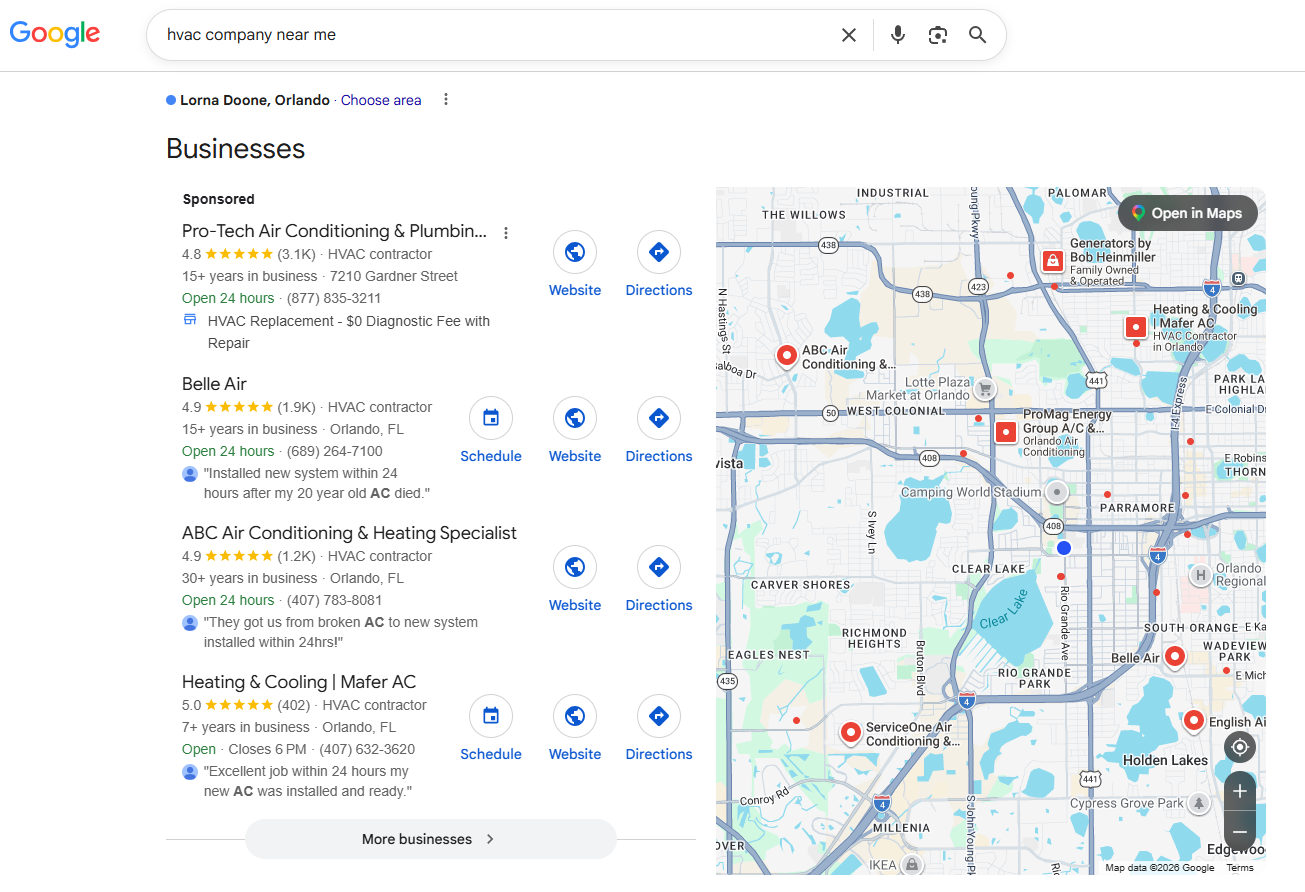Viewport: 1305px width, 892px height.
Task: Choose area link for location
Action: point(381,100)
